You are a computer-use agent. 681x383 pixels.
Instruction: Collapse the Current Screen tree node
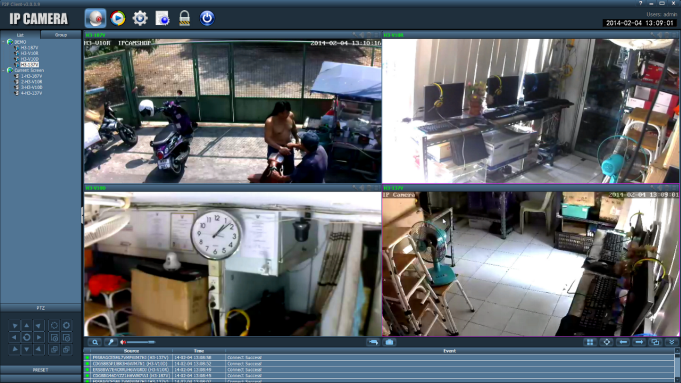(x=4, y=70)
